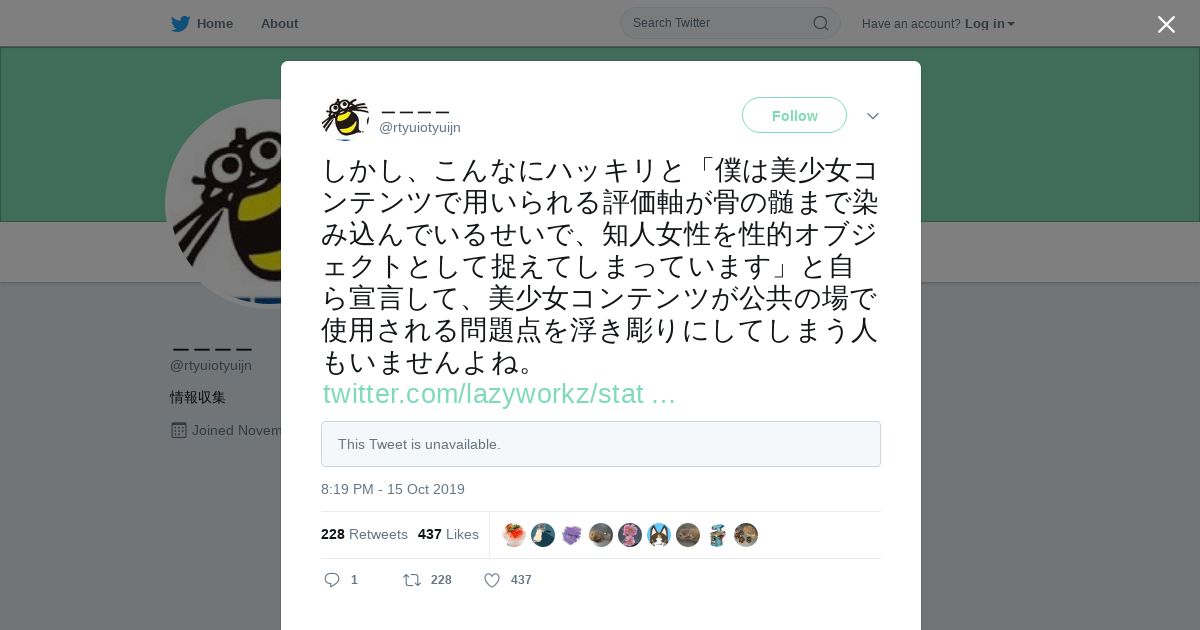1200x630 pixels.
Task: Follow the @rtyuiotyuijn account
Action: 794,116
